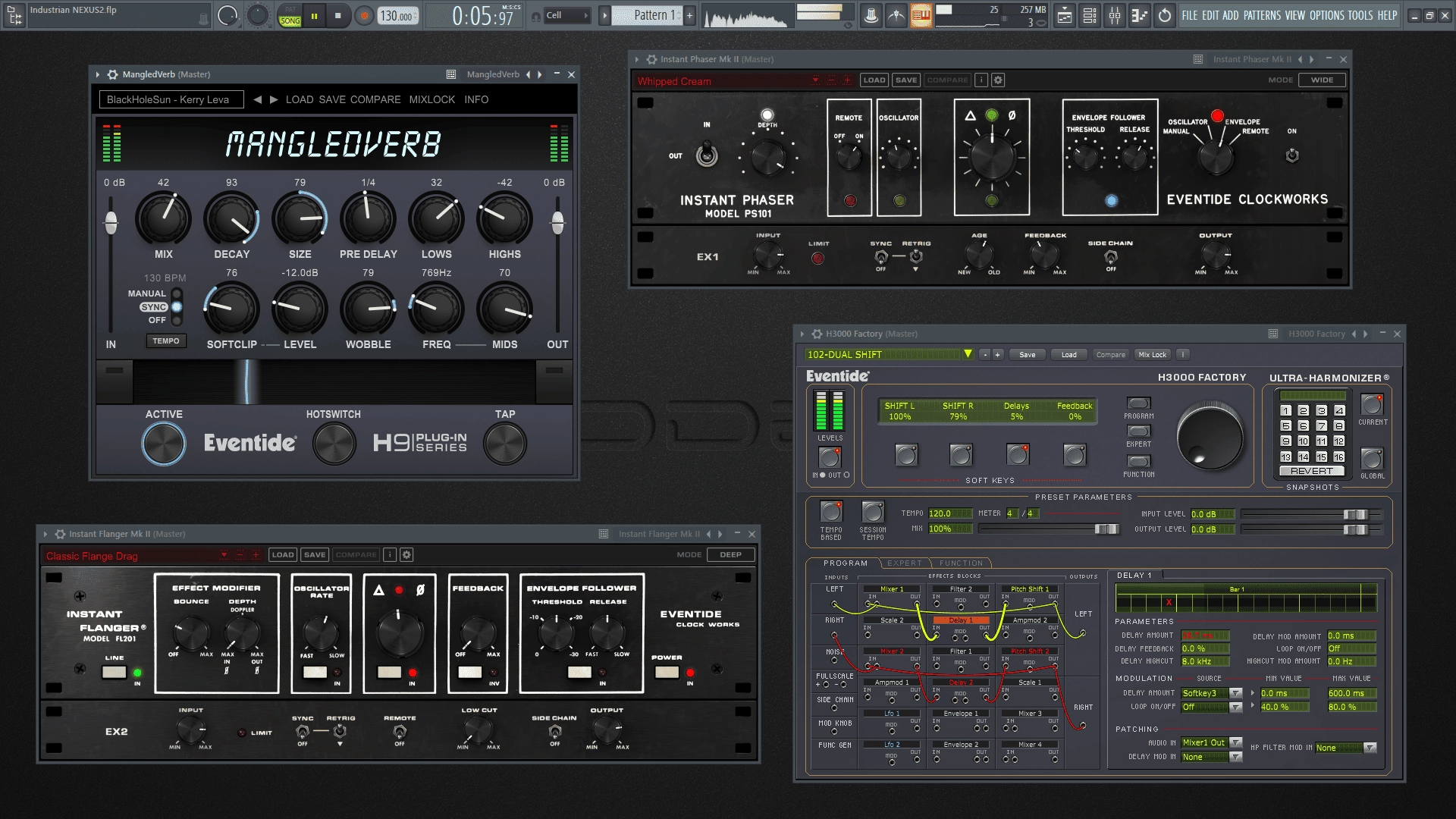Viewport: 1456px width, 819px height.
Task: Add a new pattern with plus button
Action: 689,15
